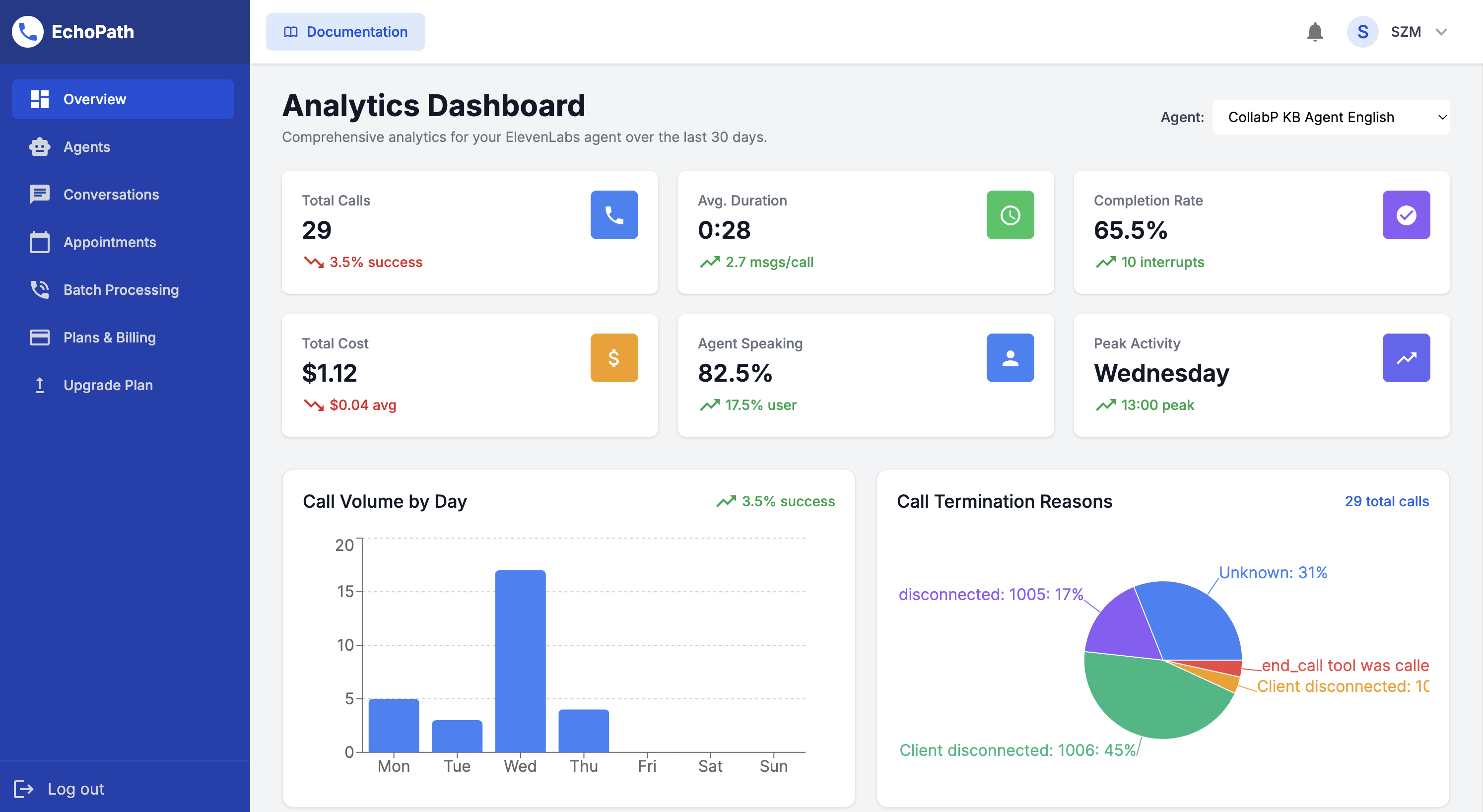Click the Peak Activity trending arrow icon
Image resolution: width=1483 pixels, height=812 pixels.
[x=1405, y=358]
